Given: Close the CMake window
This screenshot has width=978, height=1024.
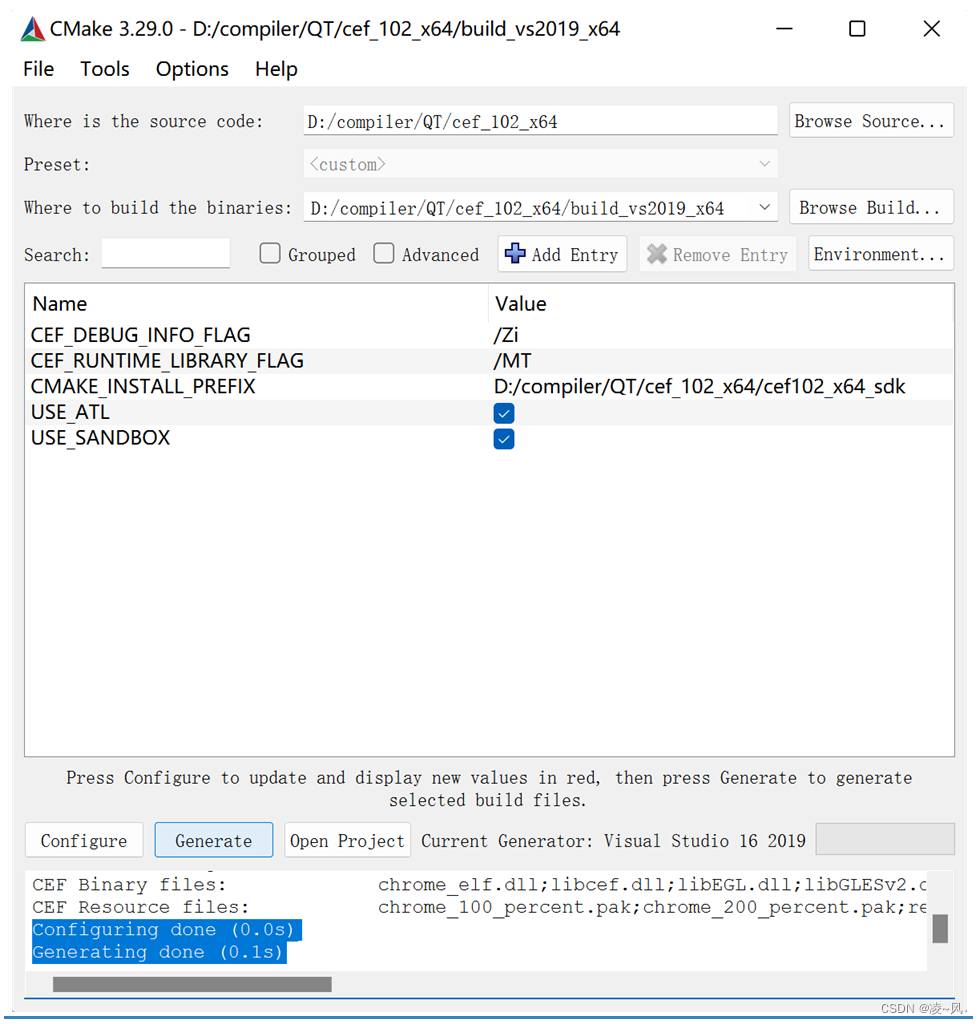Looking at the screenshot, I should [932, 29].
